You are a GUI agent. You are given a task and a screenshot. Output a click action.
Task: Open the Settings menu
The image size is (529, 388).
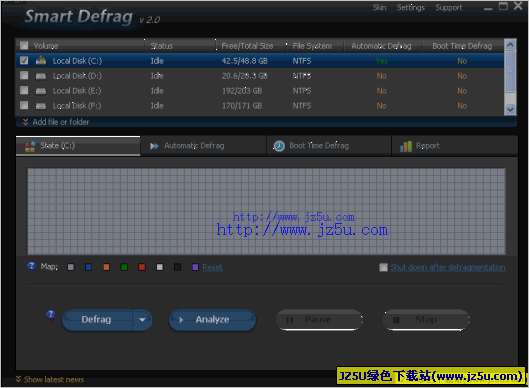411,7
